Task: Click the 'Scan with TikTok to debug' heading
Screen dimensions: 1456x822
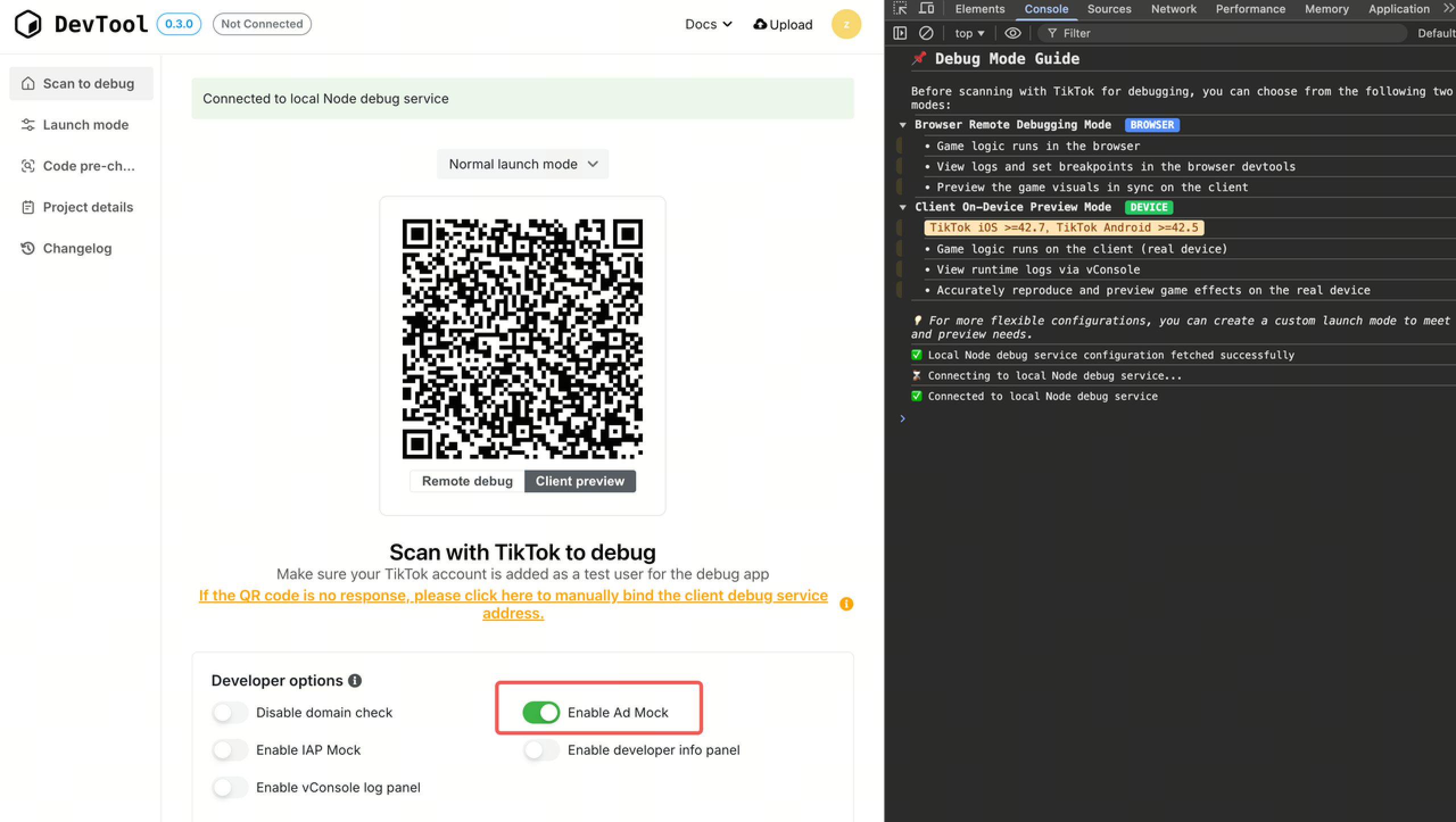Action: 523,552
